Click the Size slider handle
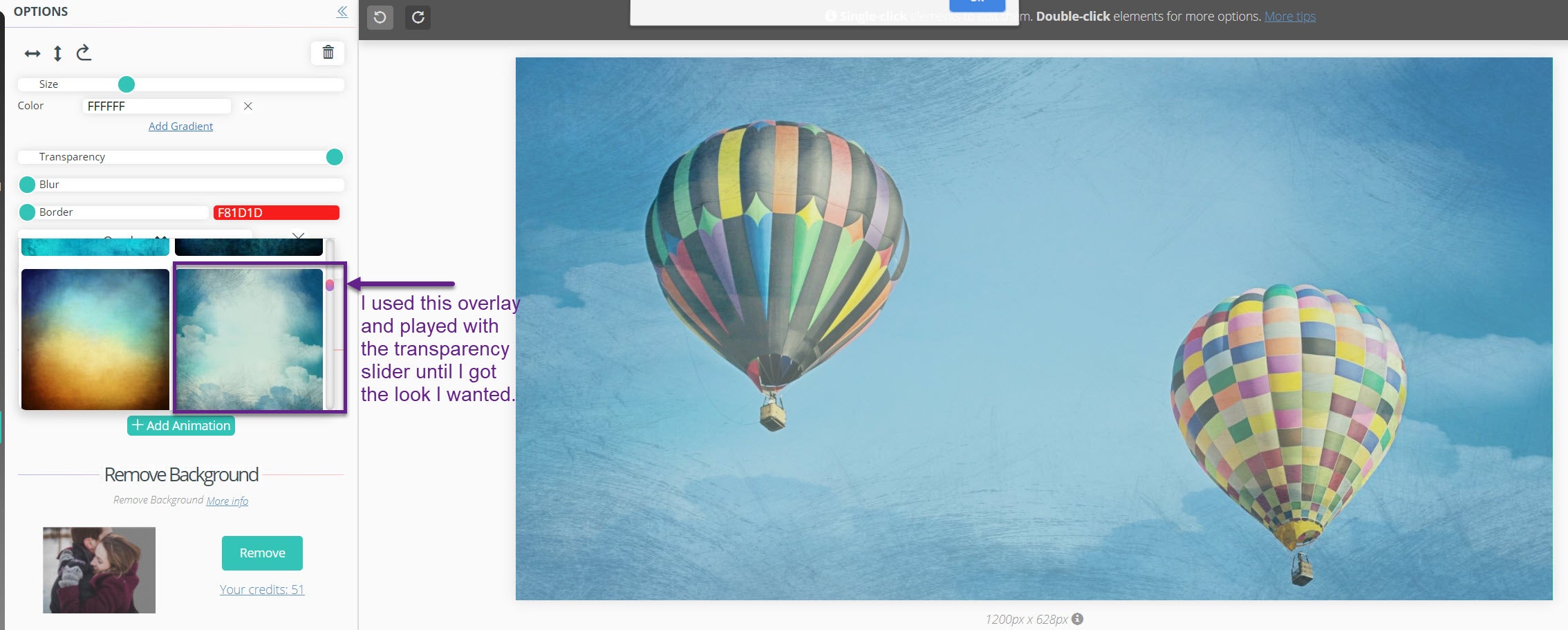The image size is (1568, 630). click(127, 84)
